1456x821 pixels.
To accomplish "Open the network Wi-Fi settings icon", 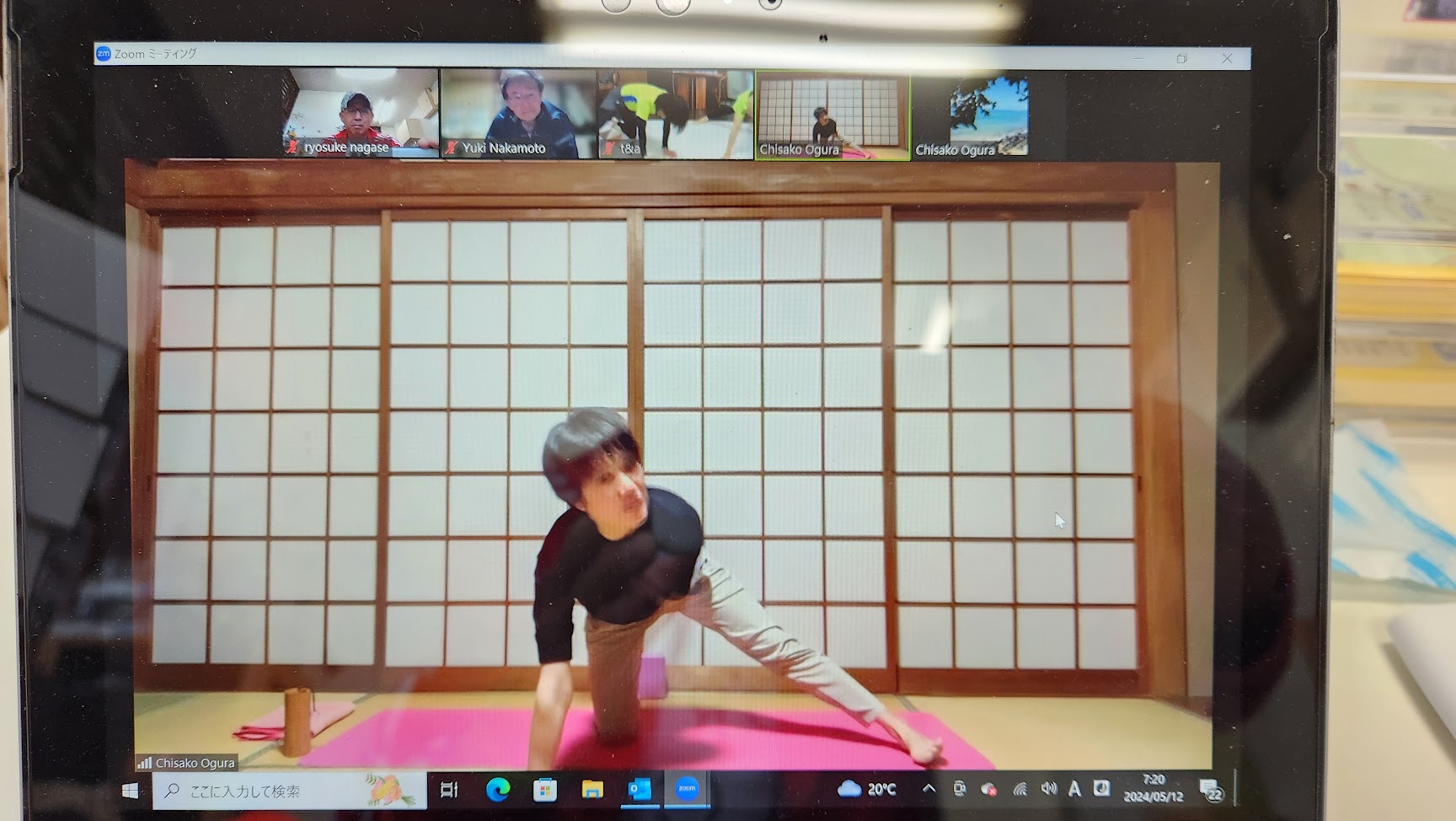I will [x=1020, y=789].
